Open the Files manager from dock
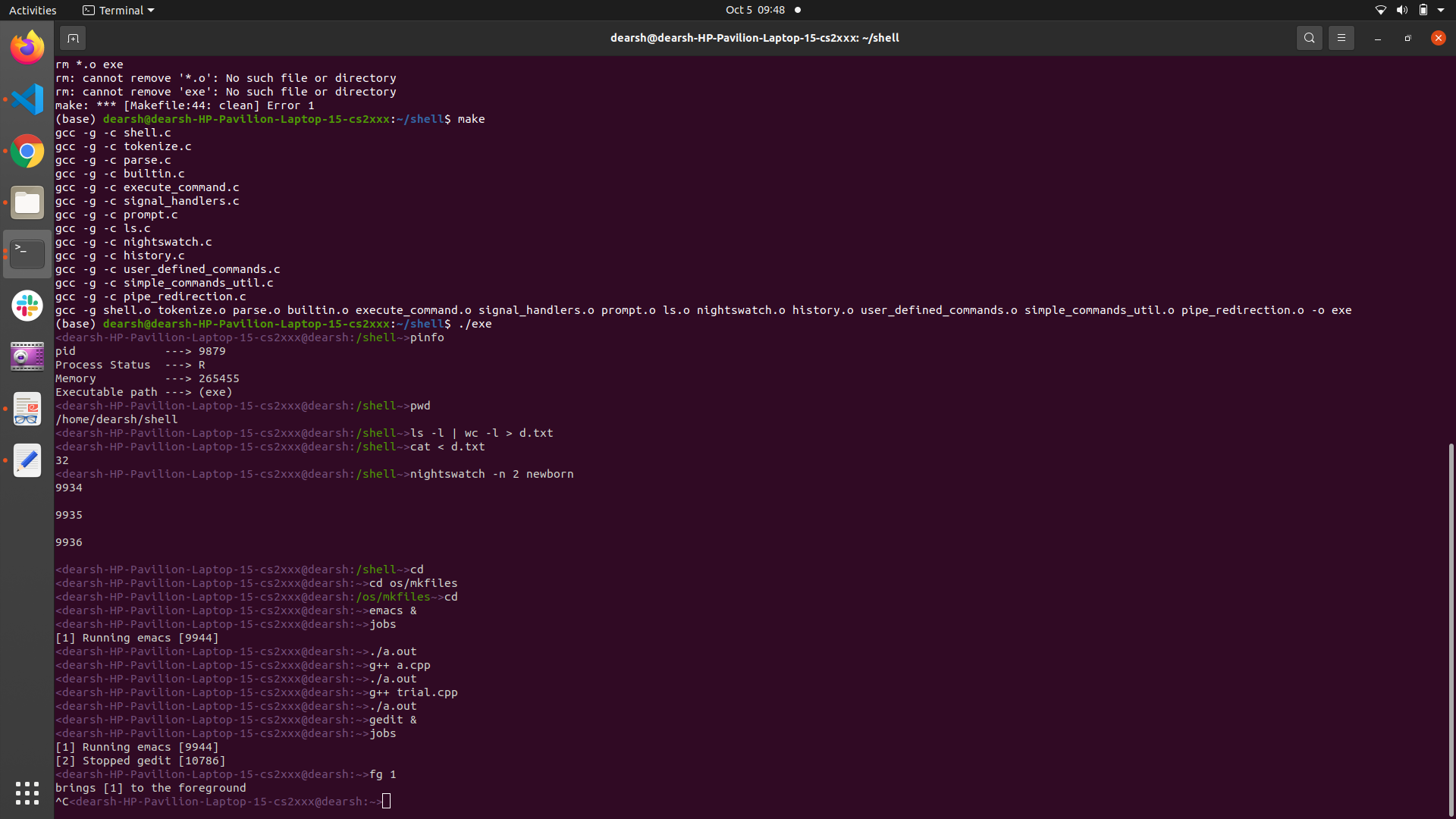Screen dimensions: 1456x819 pos(27,202)
